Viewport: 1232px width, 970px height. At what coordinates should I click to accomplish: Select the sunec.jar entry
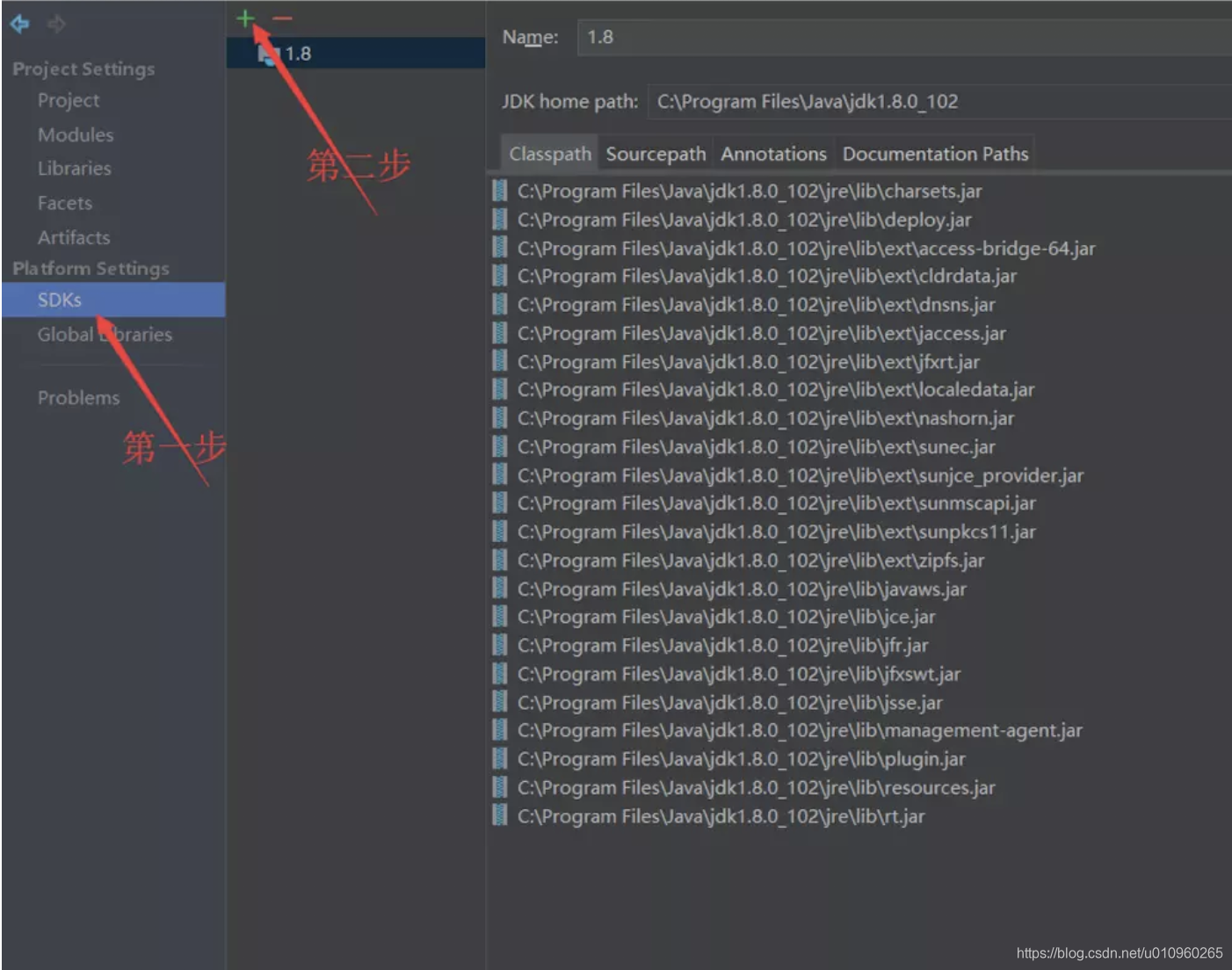[756, 447]
